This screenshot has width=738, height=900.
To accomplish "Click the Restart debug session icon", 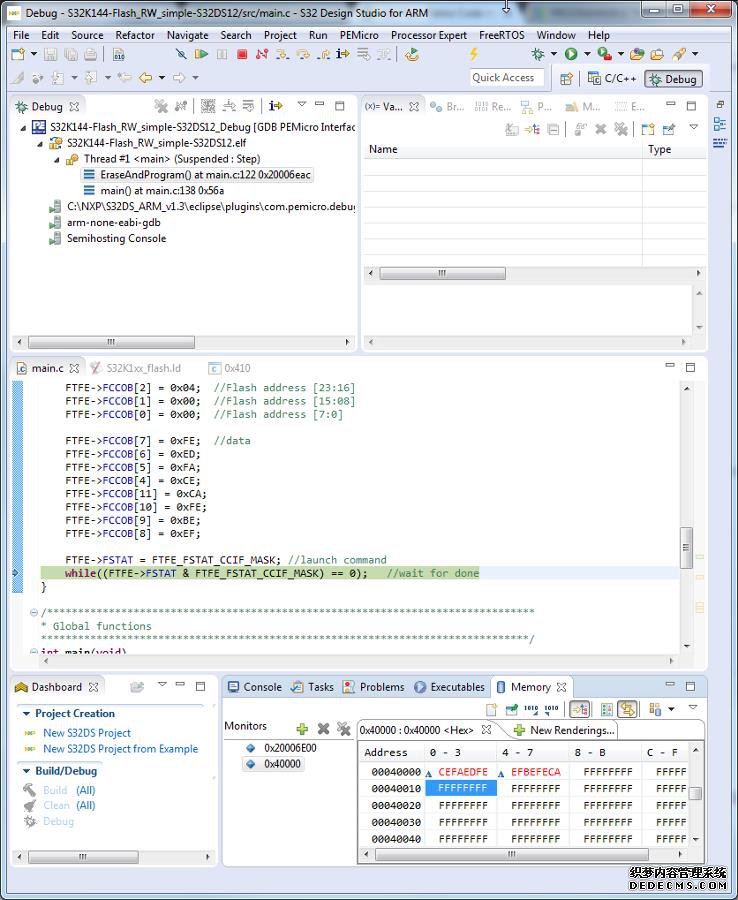I will 411,55.
